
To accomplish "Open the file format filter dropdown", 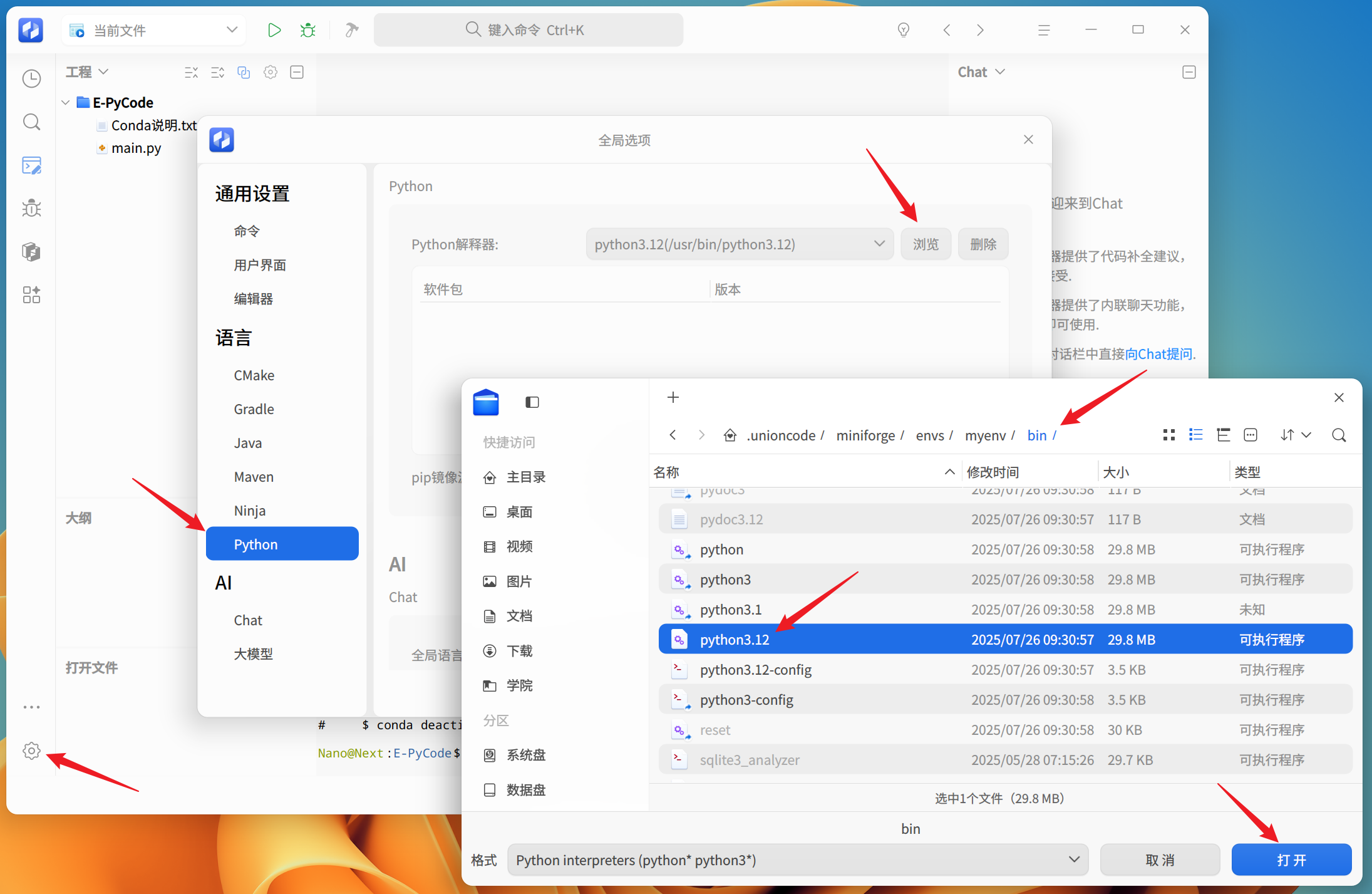I will pyautogui.click(x=798, y=860).
